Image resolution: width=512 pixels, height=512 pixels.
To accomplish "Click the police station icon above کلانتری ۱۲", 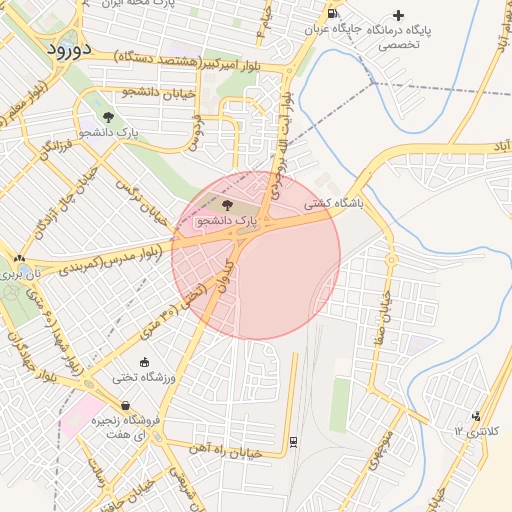I will coord(476,416).
